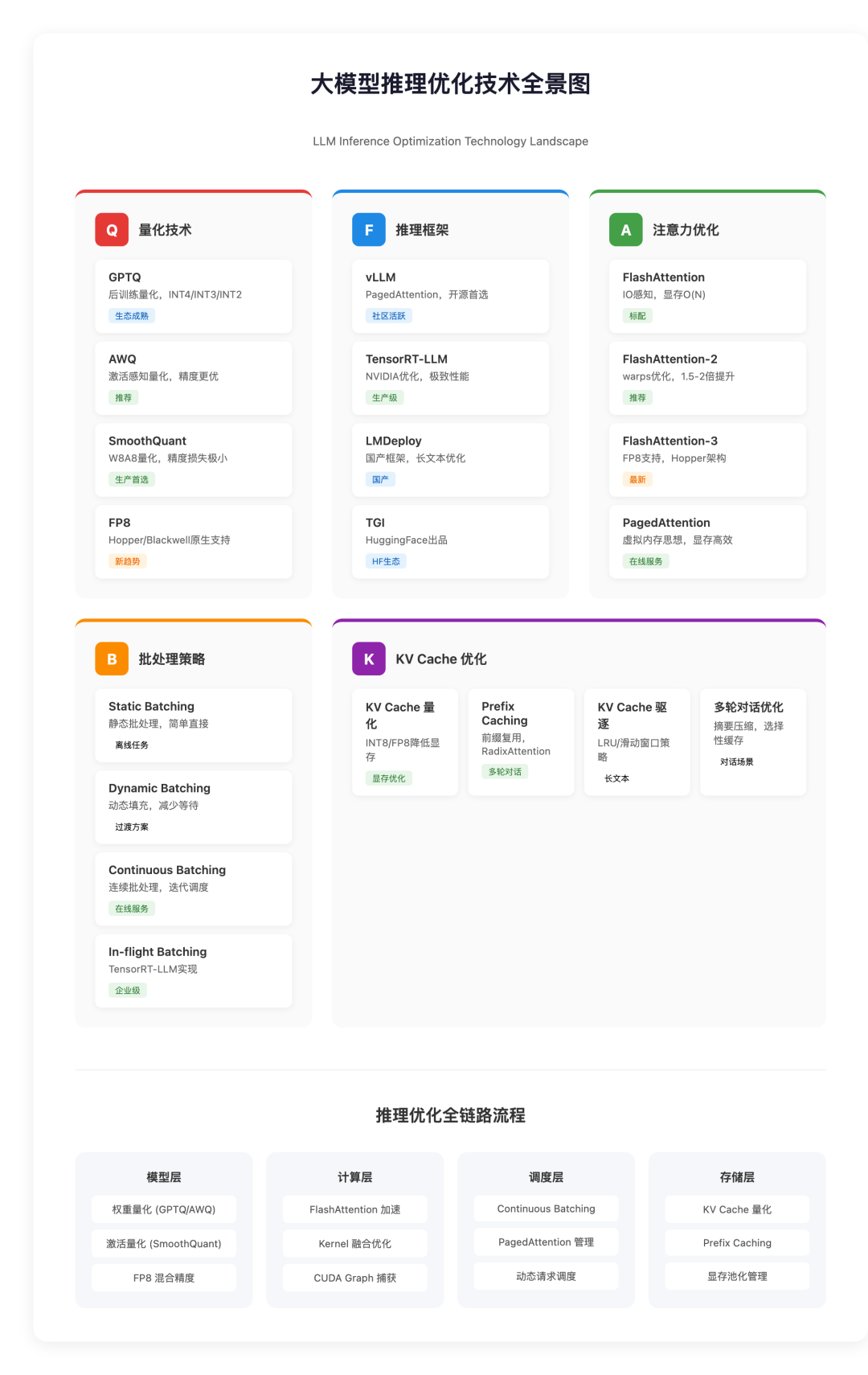Click the vLLM heading
The height and width of the screenshot is (1375, 868).
[380, 277]
